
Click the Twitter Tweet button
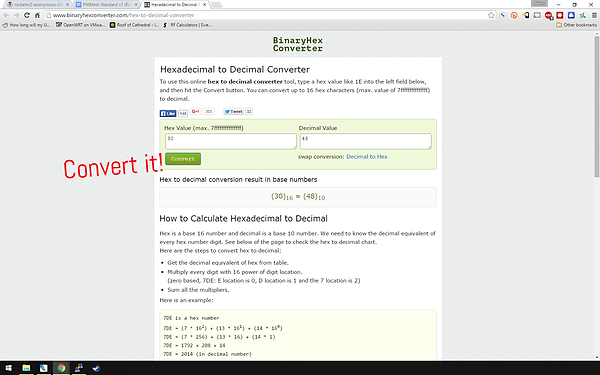pyautogui.click(x=233, y=111)
